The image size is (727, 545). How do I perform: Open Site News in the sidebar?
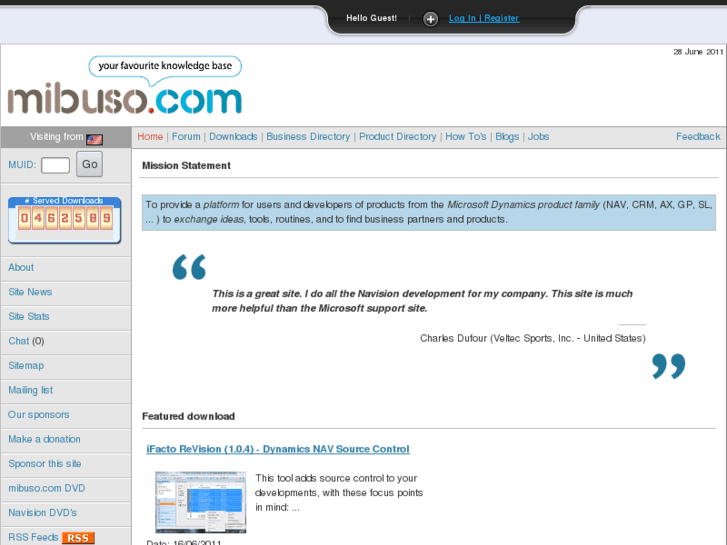[x=30, y=292]
